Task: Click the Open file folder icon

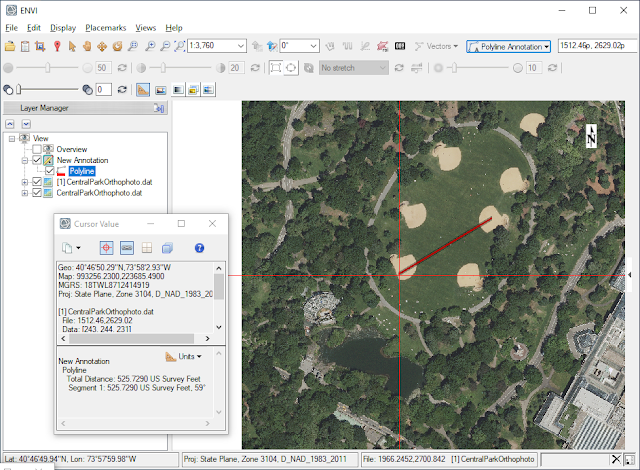Action: click(x=10, y=46)
